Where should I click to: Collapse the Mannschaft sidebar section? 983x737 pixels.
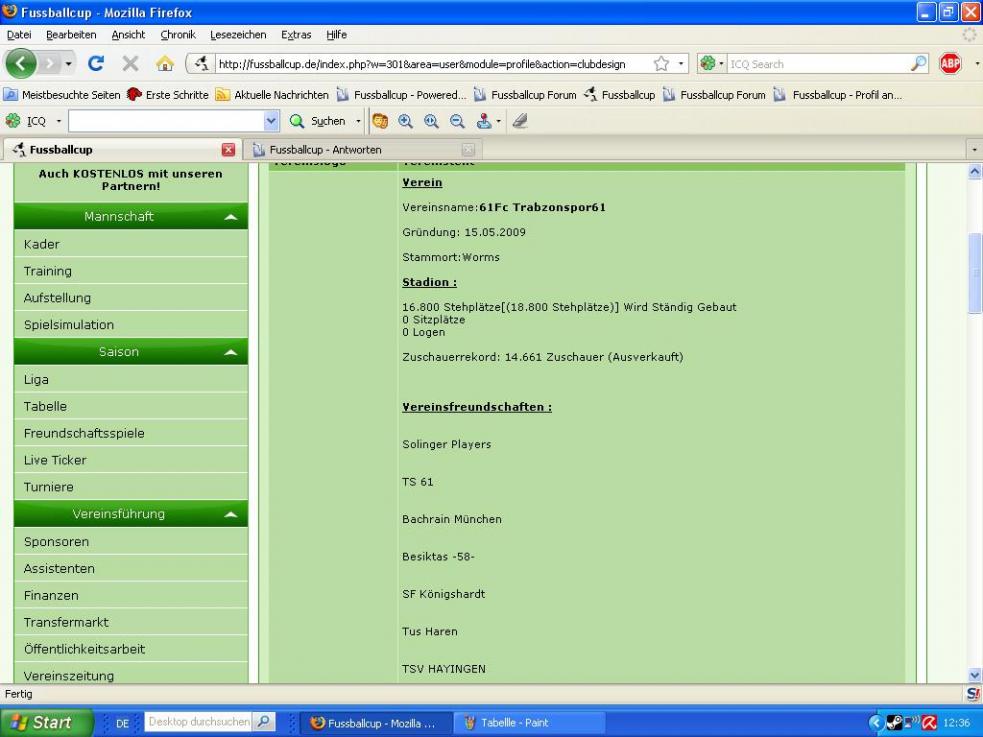[x=230, y=217]
